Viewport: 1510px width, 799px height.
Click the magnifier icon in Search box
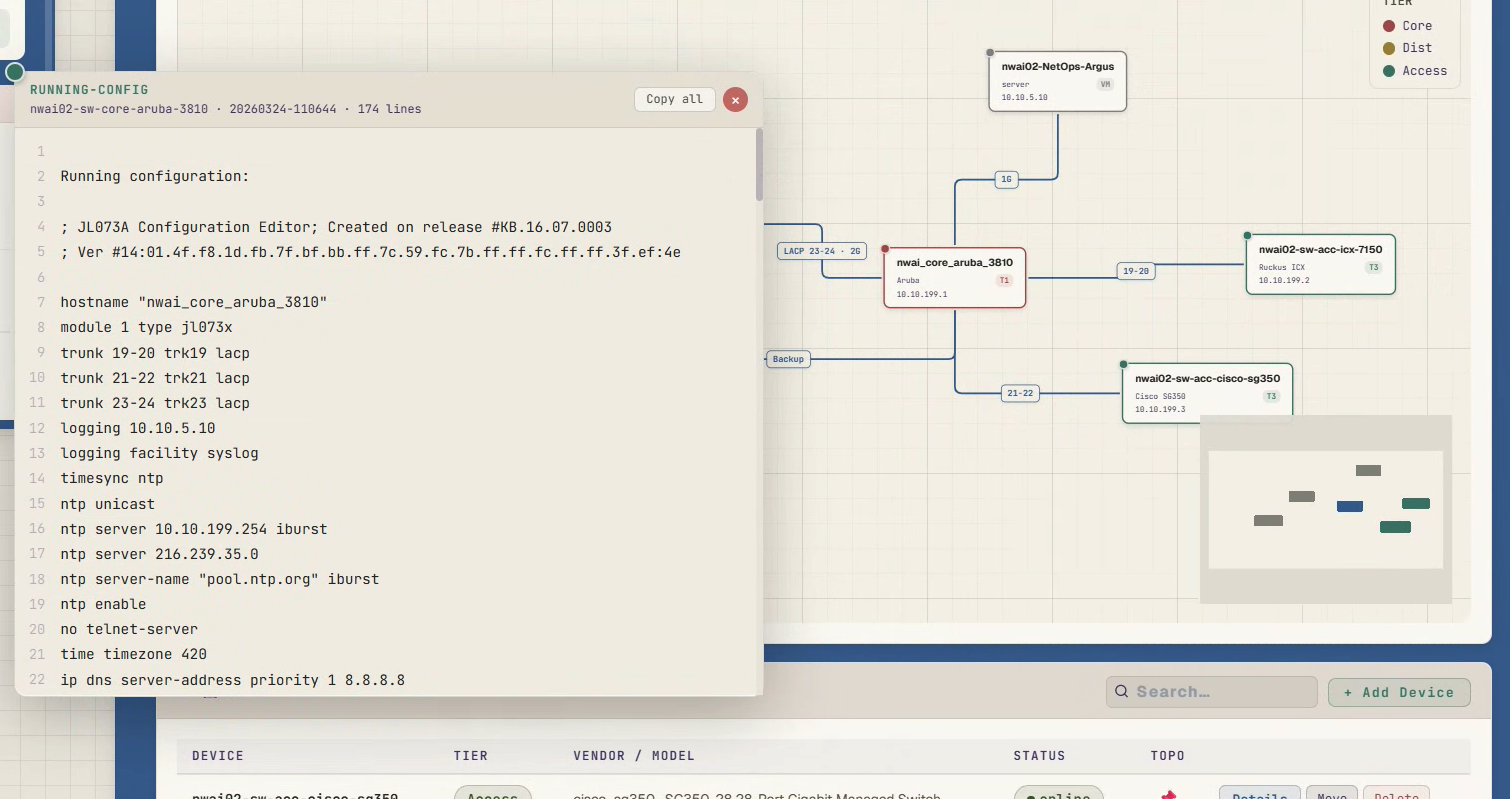[x=1122, y=692]
